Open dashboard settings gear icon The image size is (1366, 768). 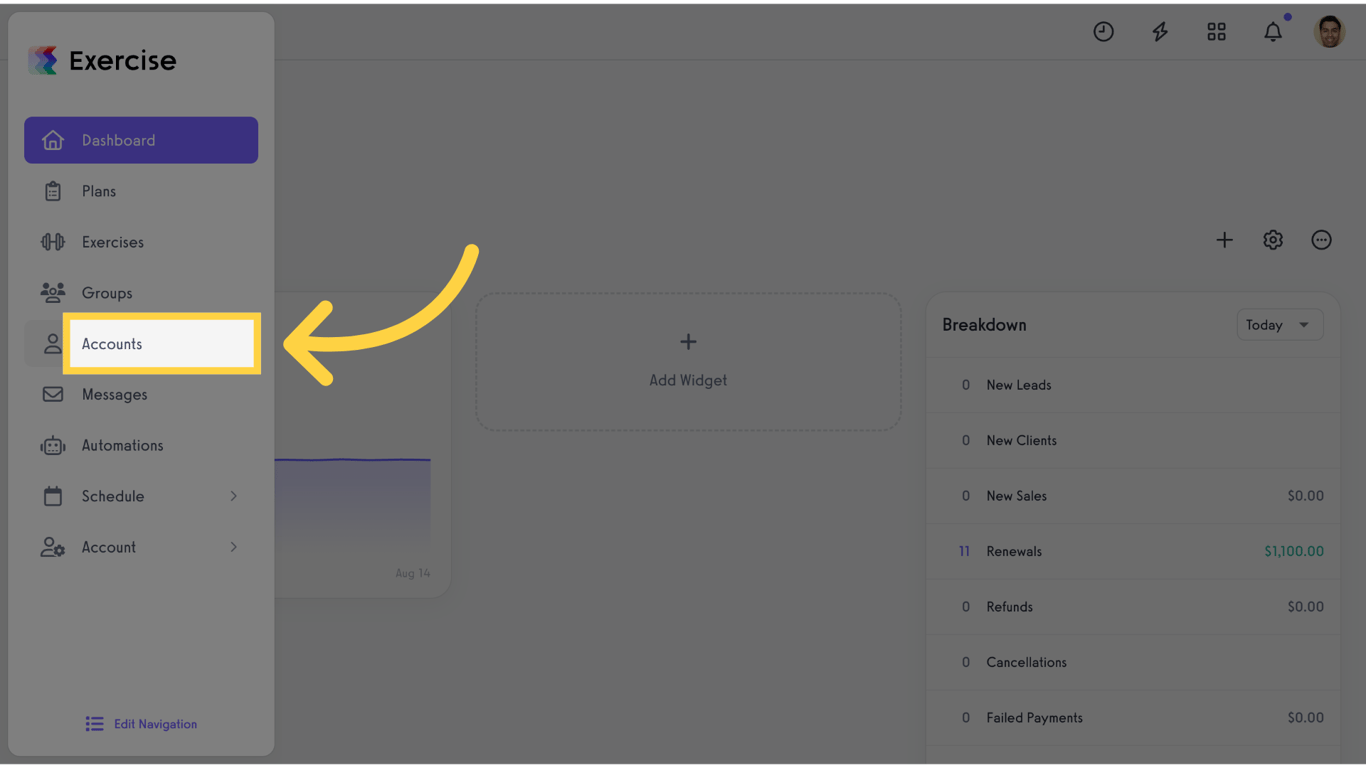(1273, 240)
